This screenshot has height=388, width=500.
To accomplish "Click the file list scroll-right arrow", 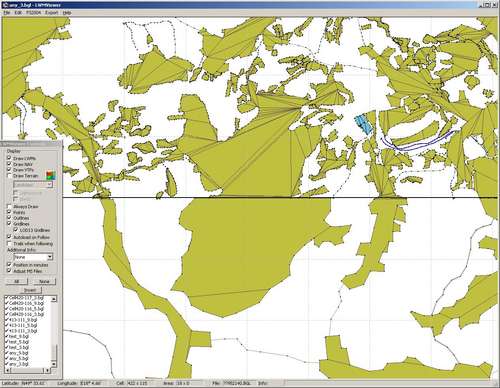I will [x=48, y=370].
